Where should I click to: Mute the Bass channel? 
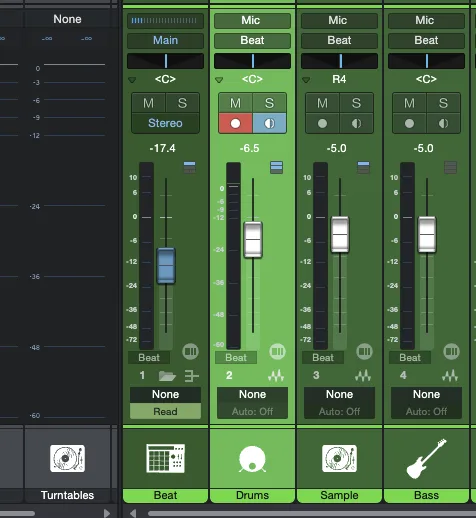click(409, 103)
